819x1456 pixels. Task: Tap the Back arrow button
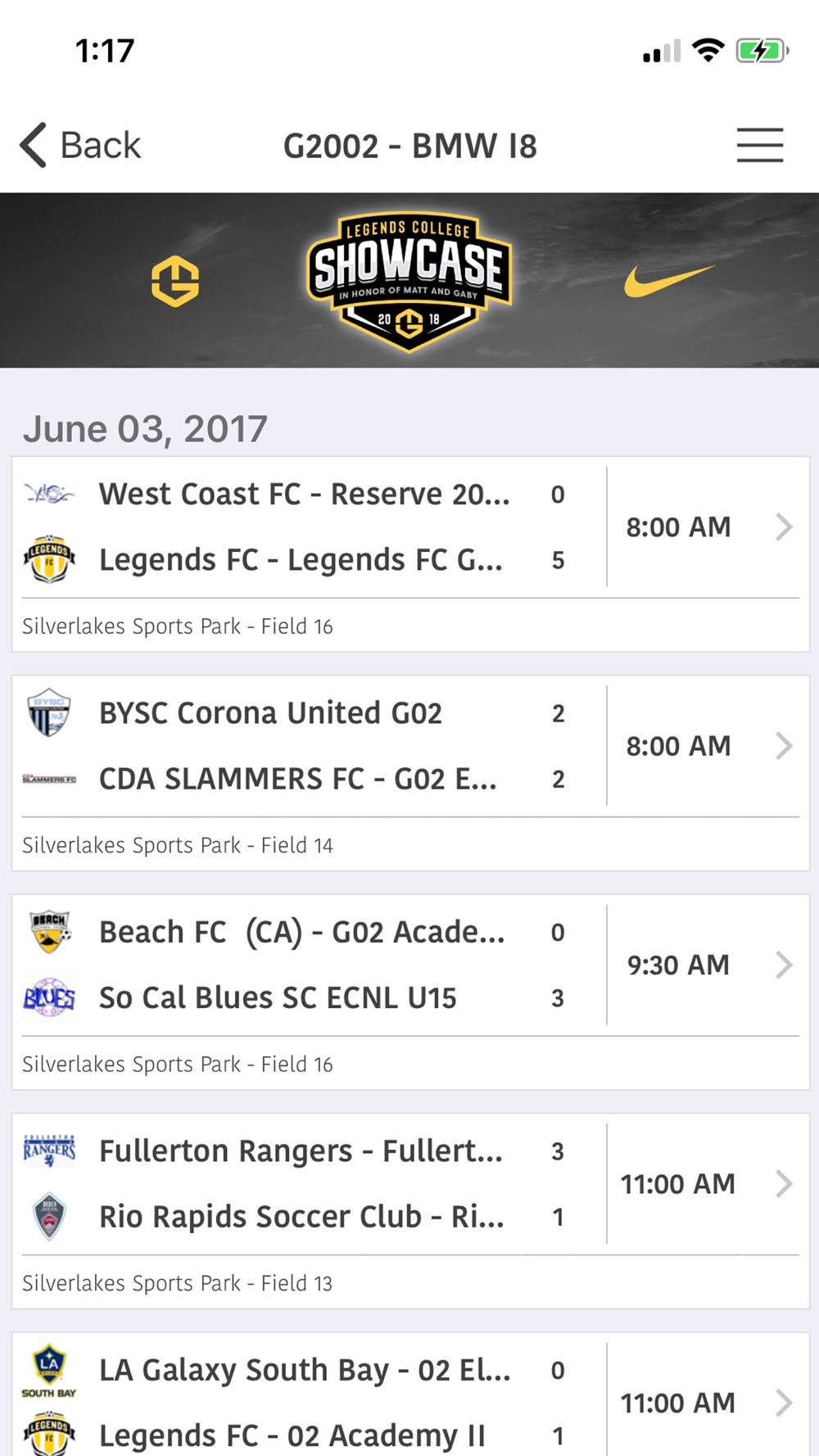tap(80, 145)
